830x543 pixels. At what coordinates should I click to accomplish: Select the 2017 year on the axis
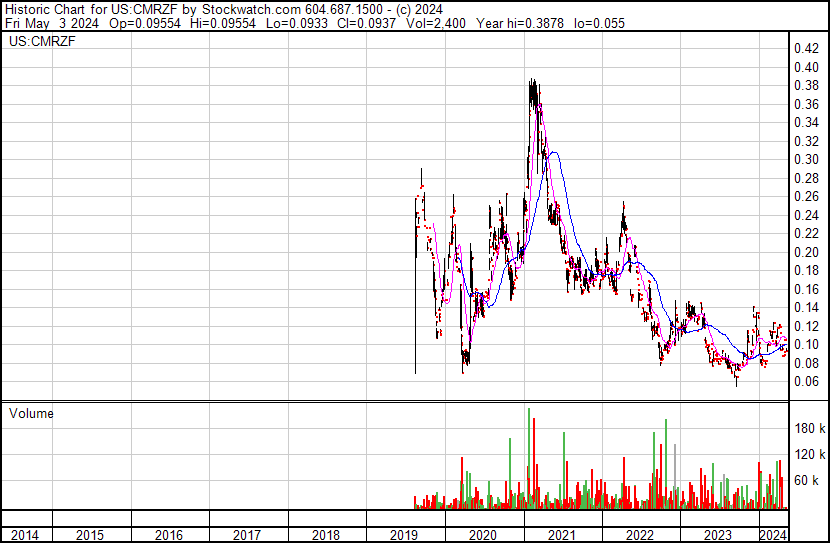[x=247, y=536]
